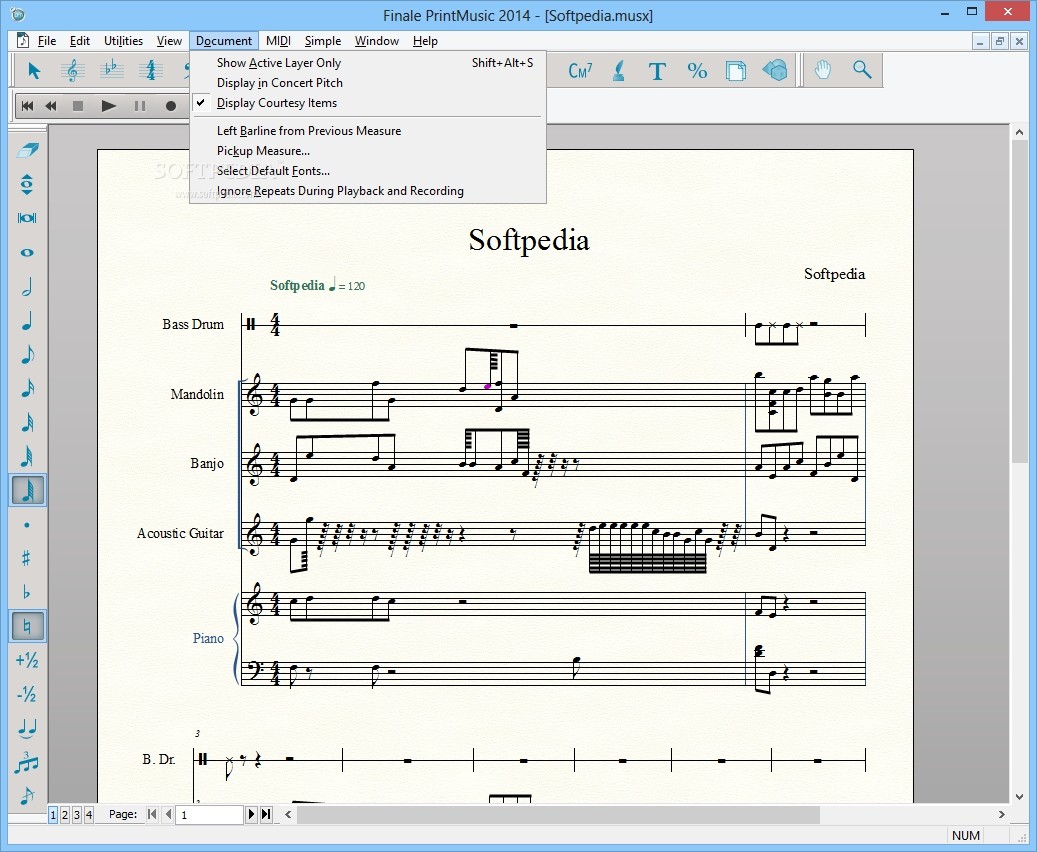This screenshot has width=1037, height=852.
Task: Start playback with the Play button
Action: (x=108, y=106)
